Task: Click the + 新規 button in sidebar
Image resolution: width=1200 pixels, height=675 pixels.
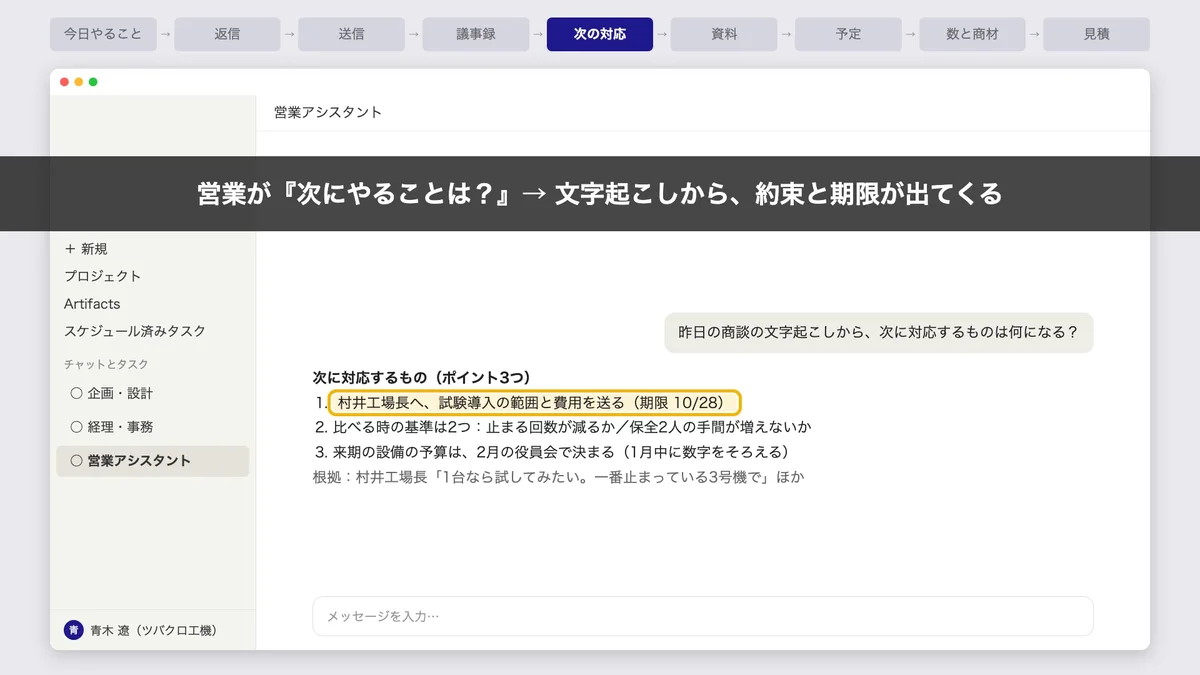Action: point(86,249)
